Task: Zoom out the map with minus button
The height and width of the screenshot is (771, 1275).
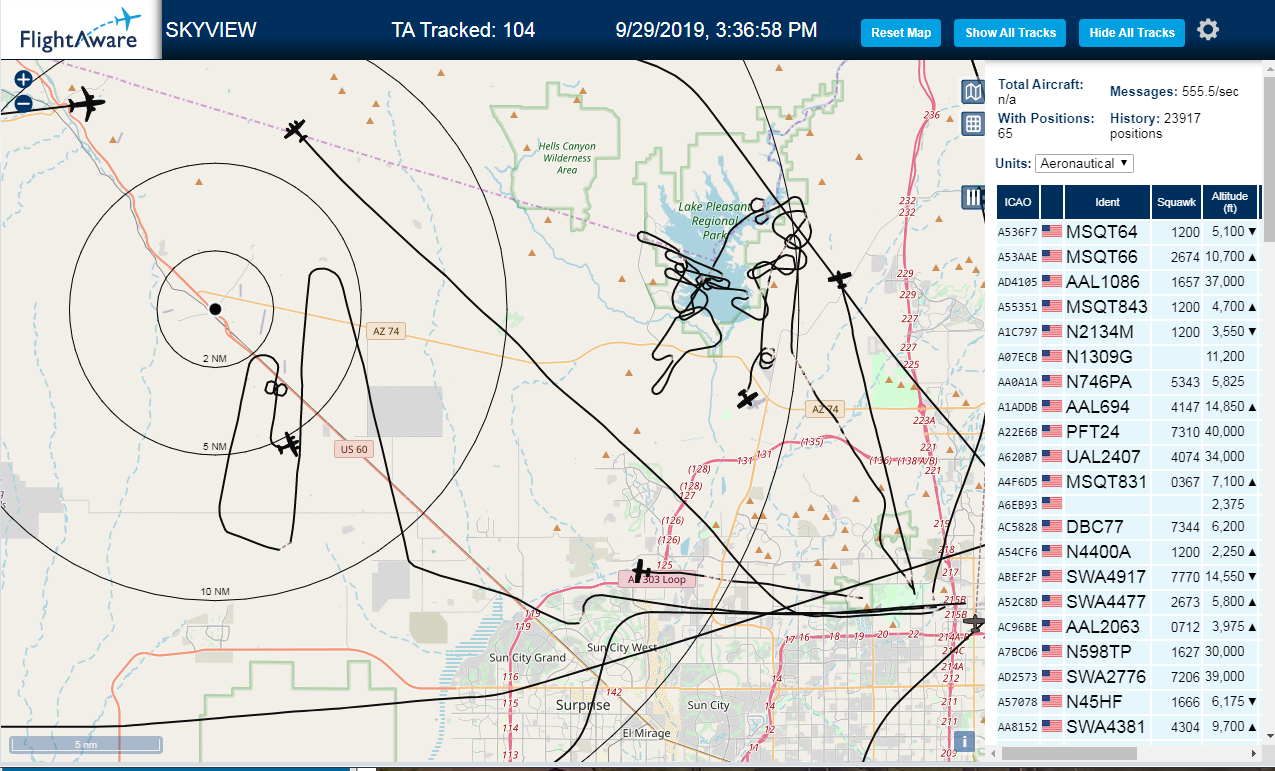Action: tap(23, 102)
